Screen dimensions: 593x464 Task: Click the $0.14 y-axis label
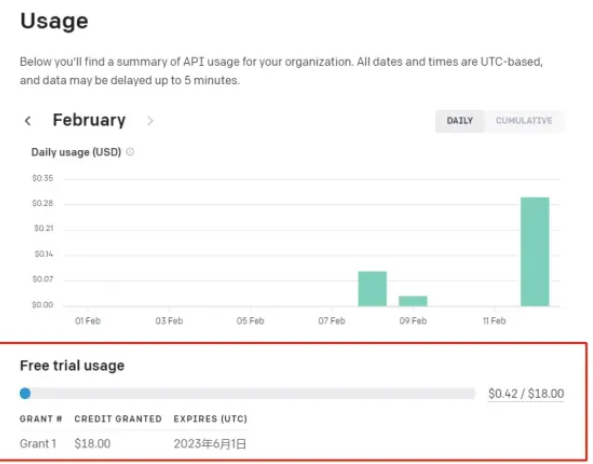click(x=44, y=254)
